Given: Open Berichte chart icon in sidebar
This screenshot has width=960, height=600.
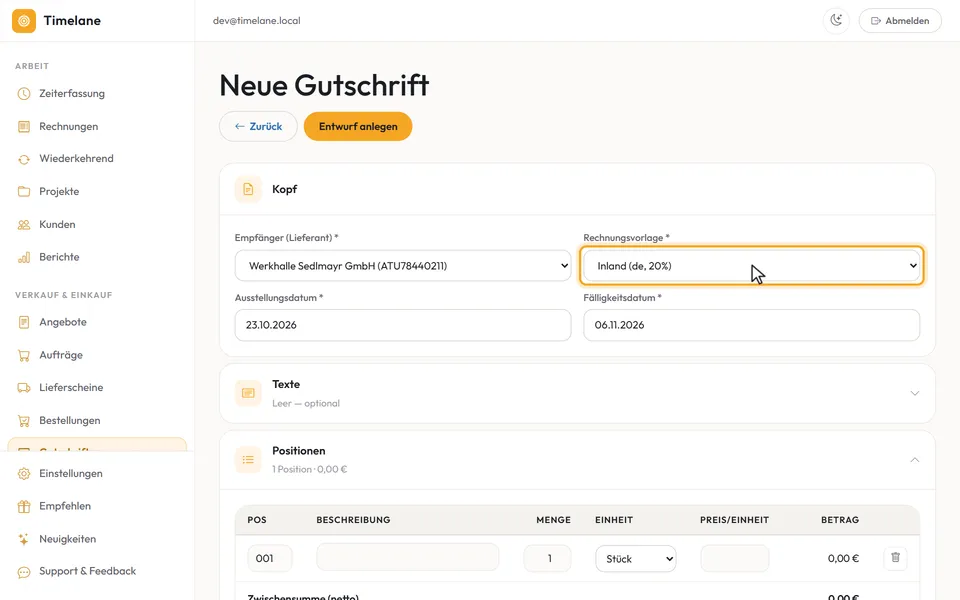Looking at the screenshot, I should (x=24, y=257).
